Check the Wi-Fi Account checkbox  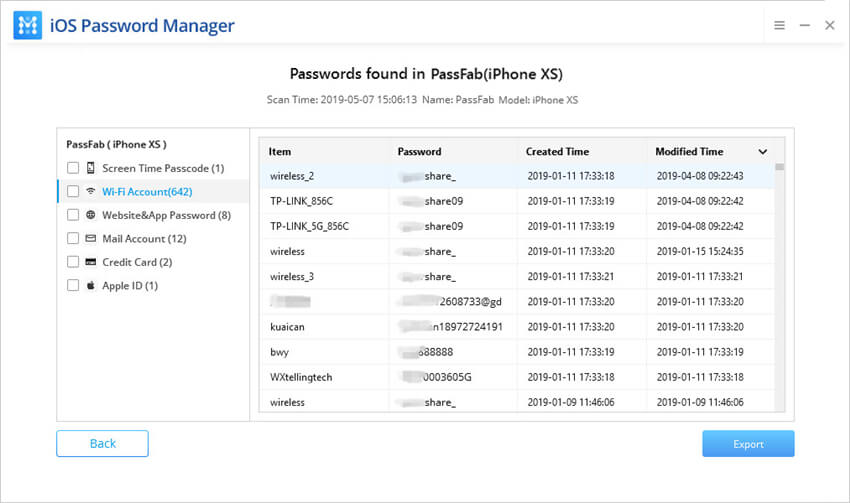73,191
